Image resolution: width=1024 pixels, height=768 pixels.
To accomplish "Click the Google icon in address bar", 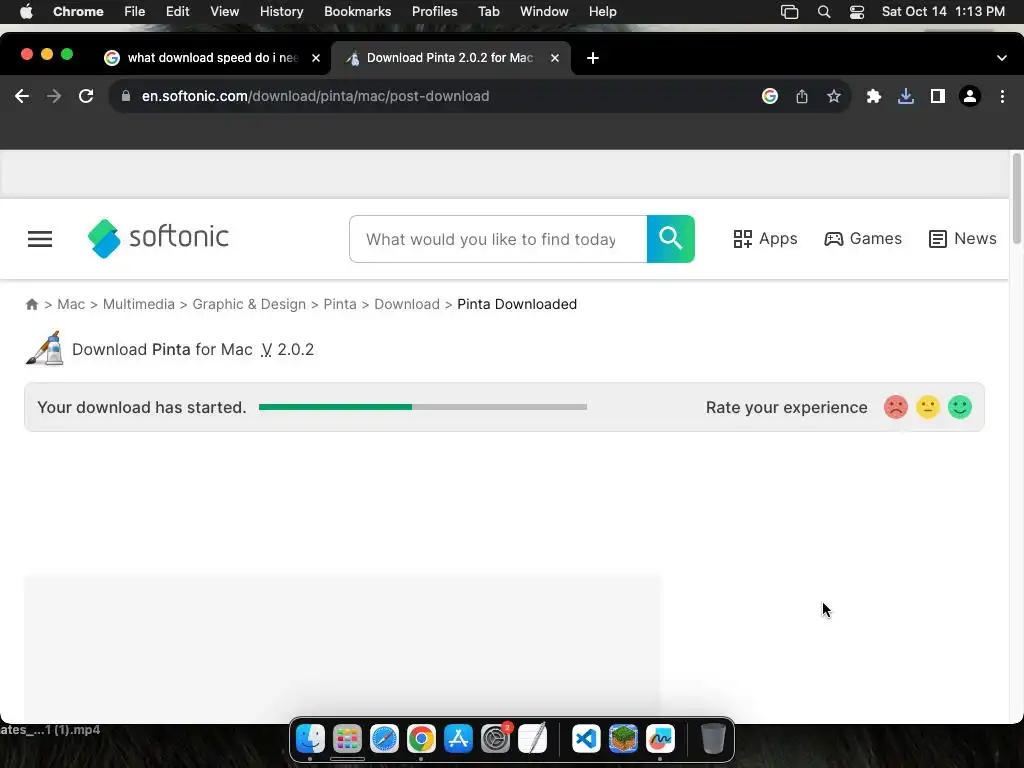I will click(770, 96).
